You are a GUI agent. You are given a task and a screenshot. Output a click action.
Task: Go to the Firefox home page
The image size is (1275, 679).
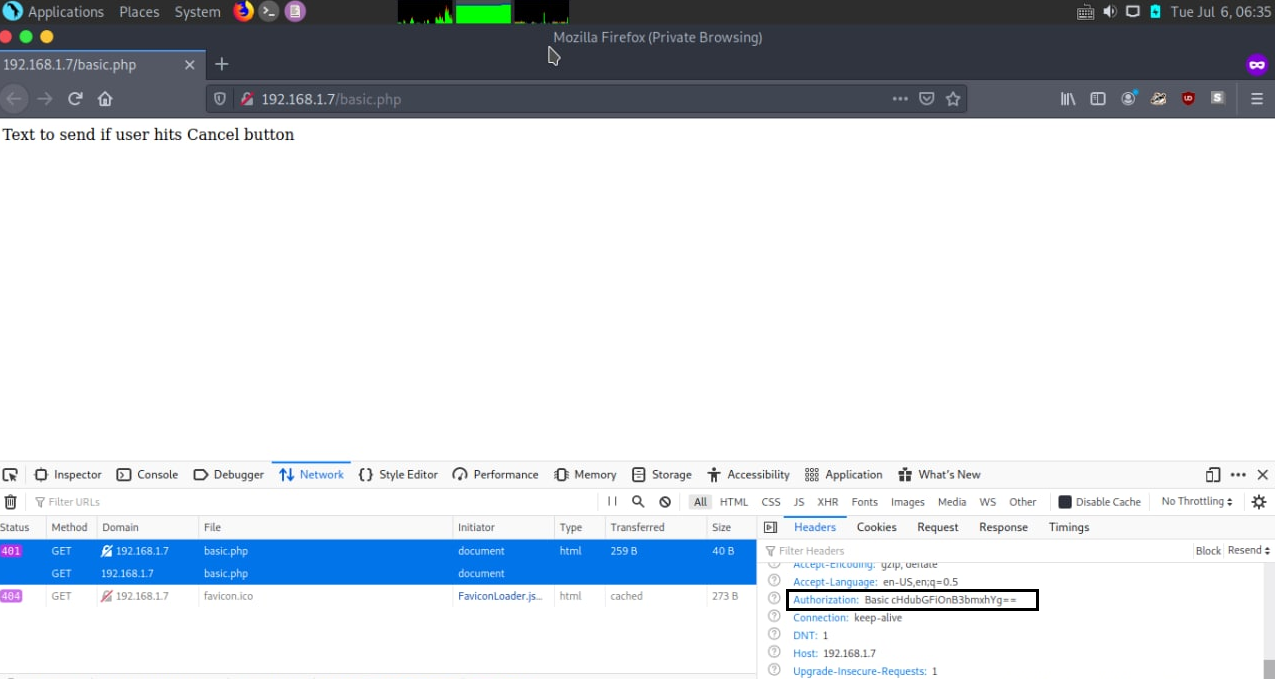(x=105, y=99)
